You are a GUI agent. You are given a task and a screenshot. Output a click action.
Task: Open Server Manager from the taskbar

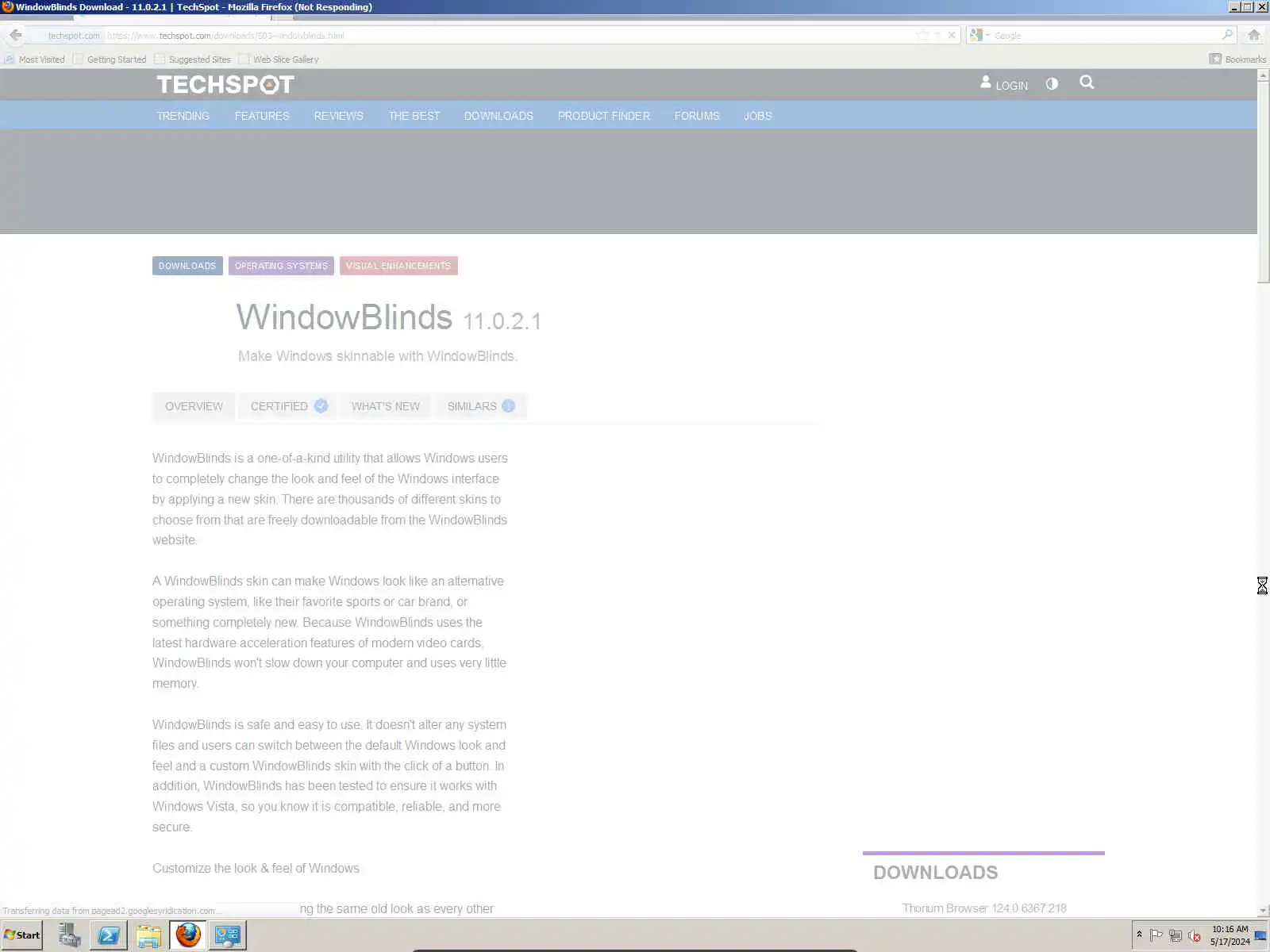69,935
